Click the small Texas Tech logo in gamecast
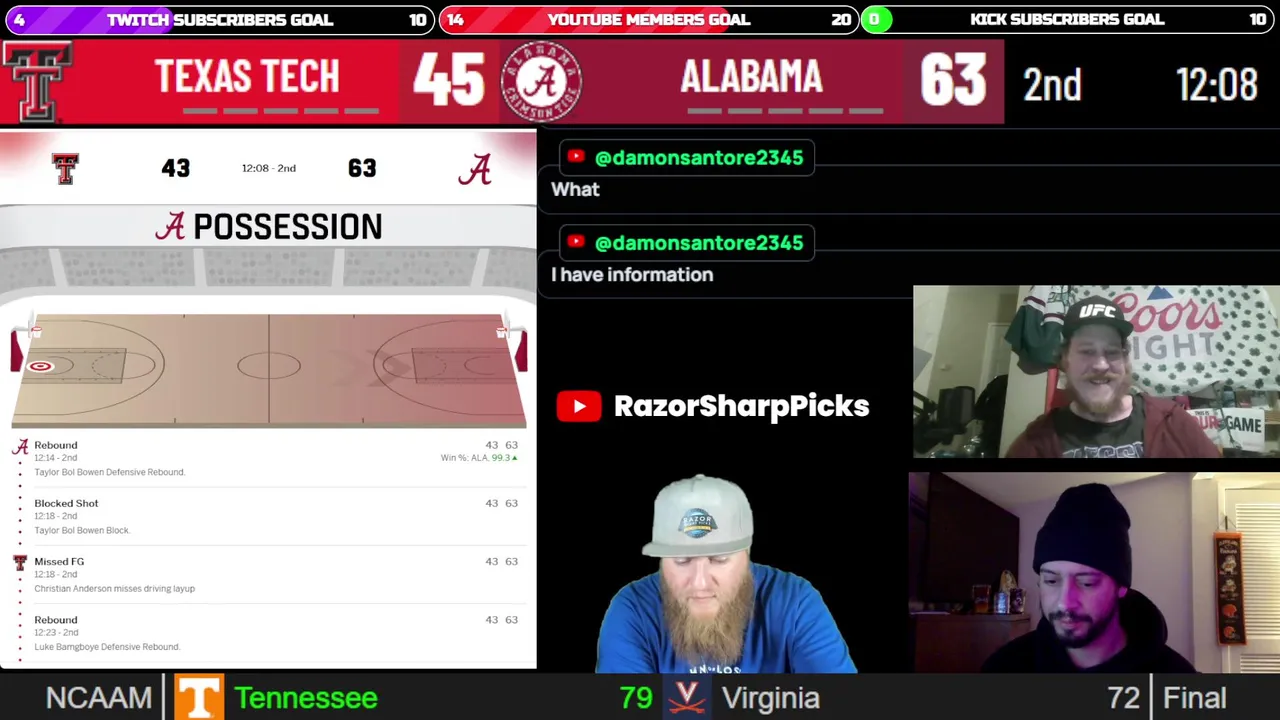This screenshot has width=1280, height=720. coord(65,168)
